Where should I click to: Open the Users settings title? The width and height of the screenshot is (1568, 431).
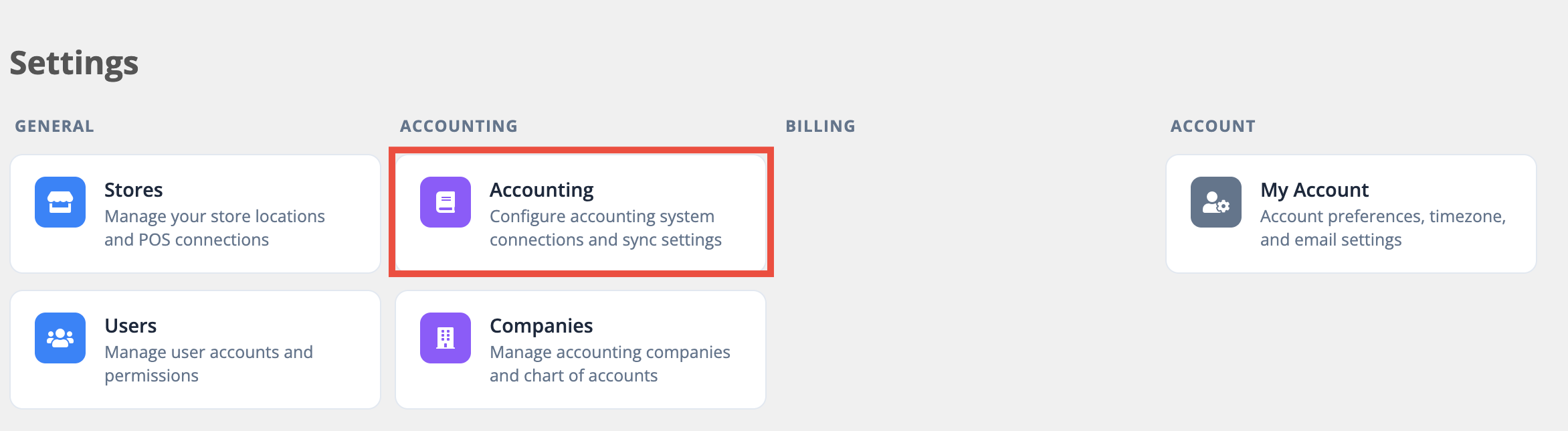click(130, 326)
